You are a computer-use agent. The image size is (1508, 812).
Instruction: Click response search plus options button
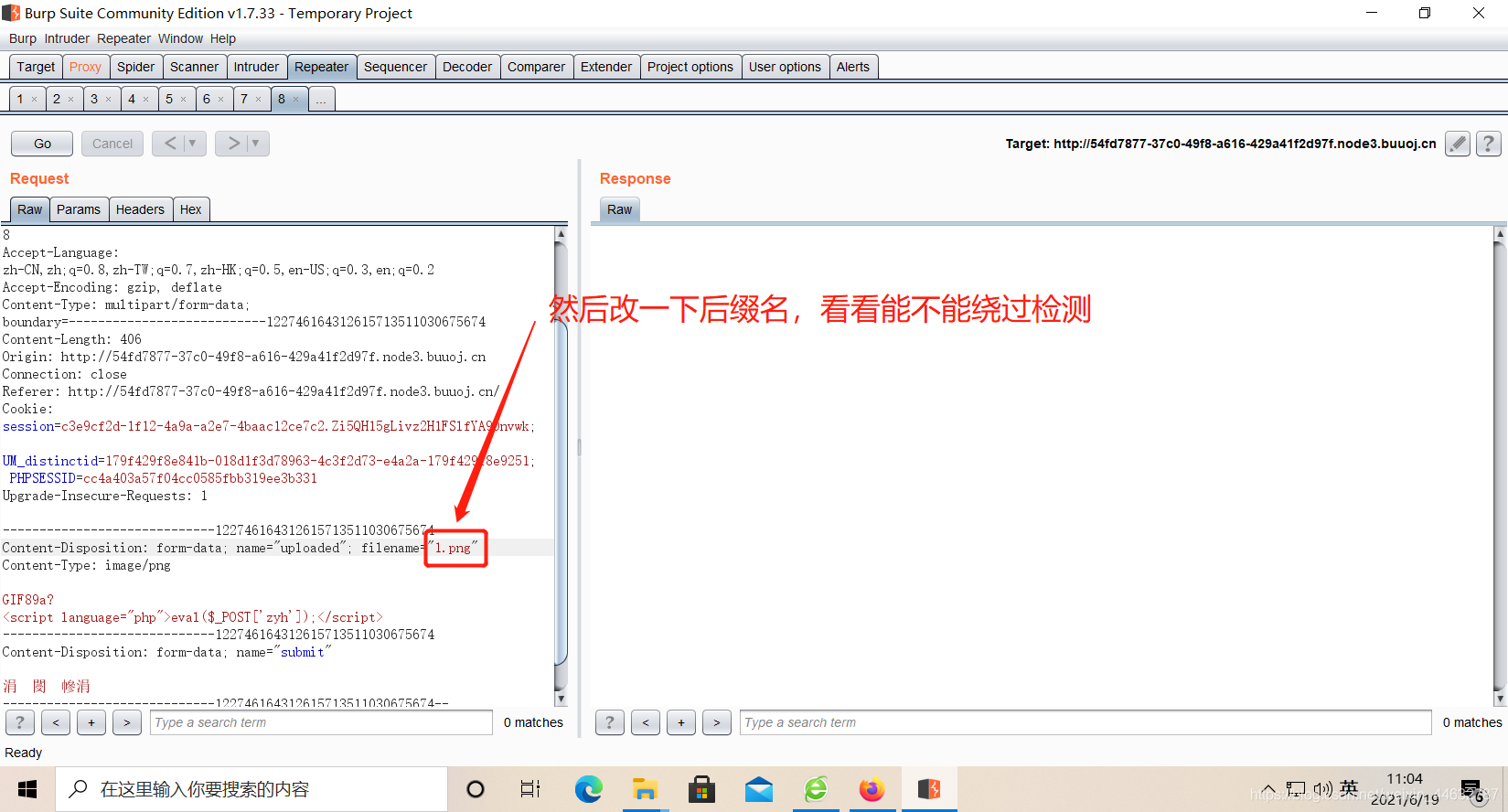pos(681,722)
